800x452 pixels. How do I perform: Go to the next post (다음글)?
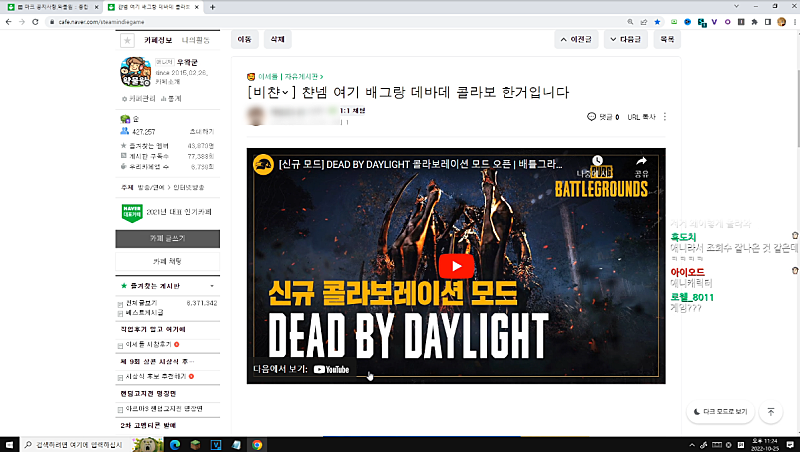tap(625, 40)
